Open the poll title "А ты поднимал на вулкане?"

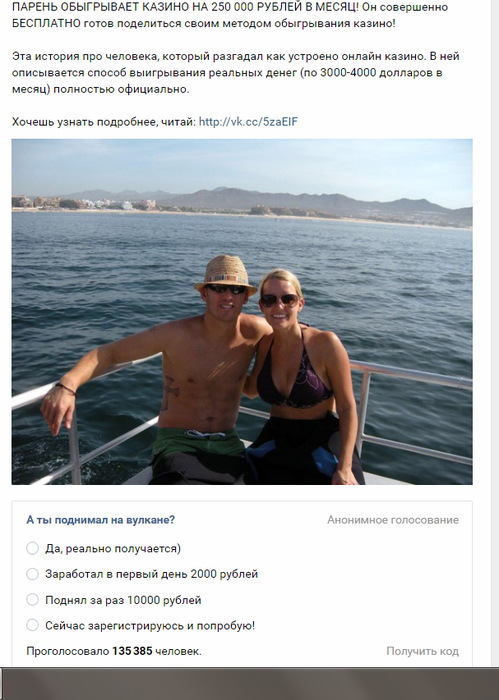pyautogui.click(x=101, y=520)
